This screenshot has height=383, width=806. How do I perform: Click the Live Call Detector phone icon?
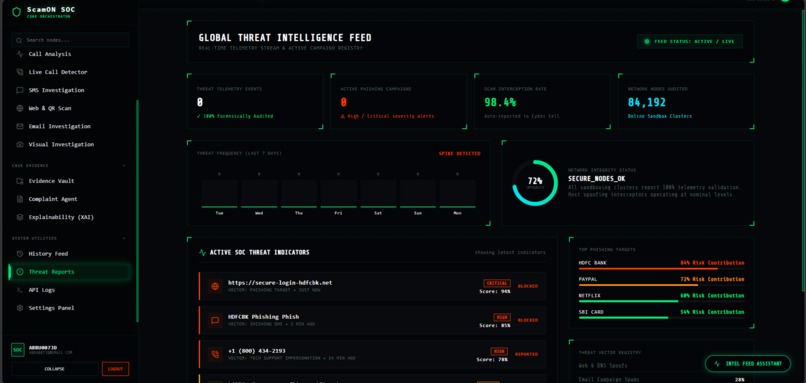(x=20, y=72)
